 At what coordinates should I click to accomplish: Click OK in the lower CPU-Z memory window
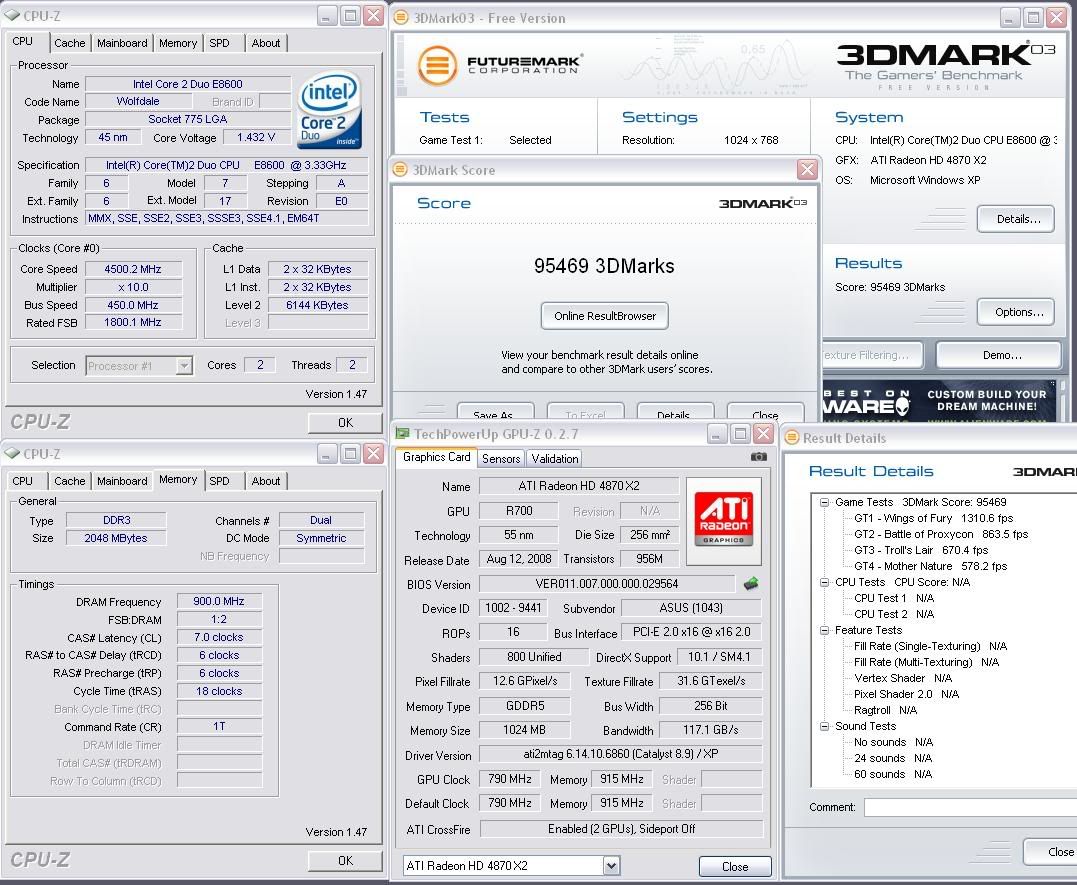(x=345, y=860)
